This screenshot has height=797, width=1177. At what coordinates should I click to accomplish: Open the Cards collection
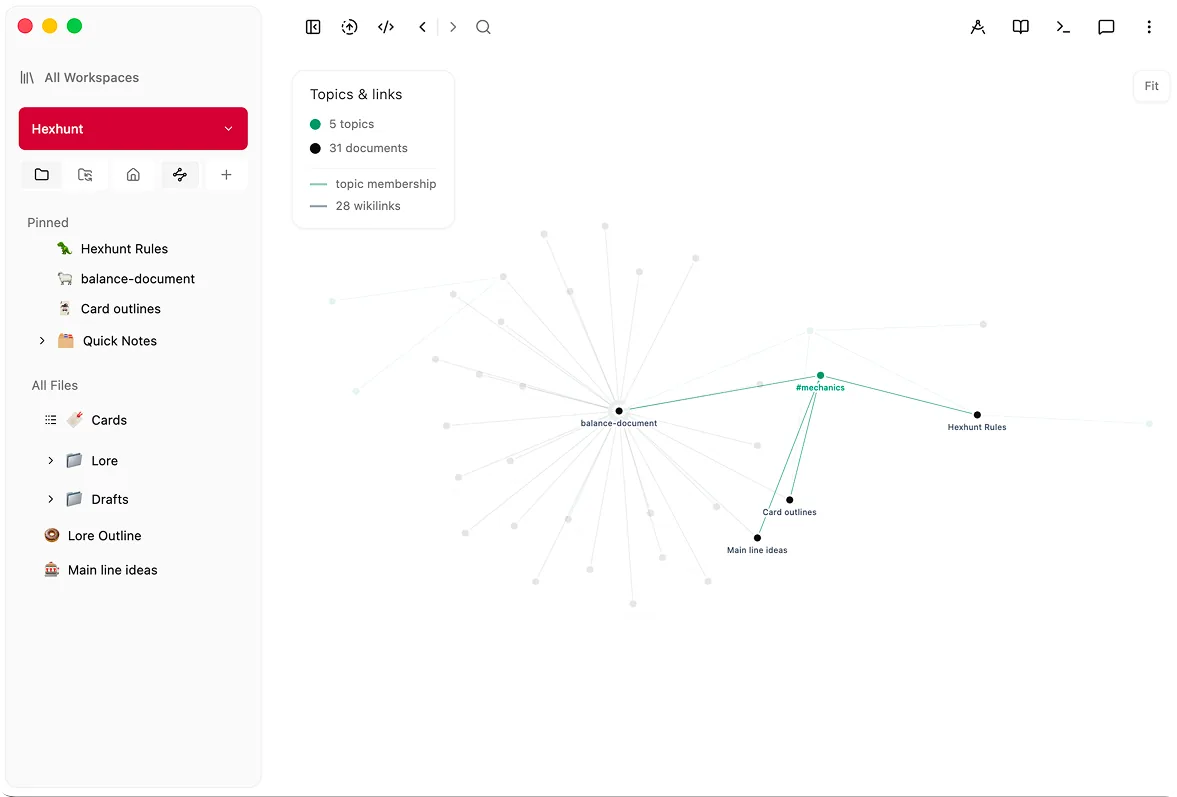(109, 420)
